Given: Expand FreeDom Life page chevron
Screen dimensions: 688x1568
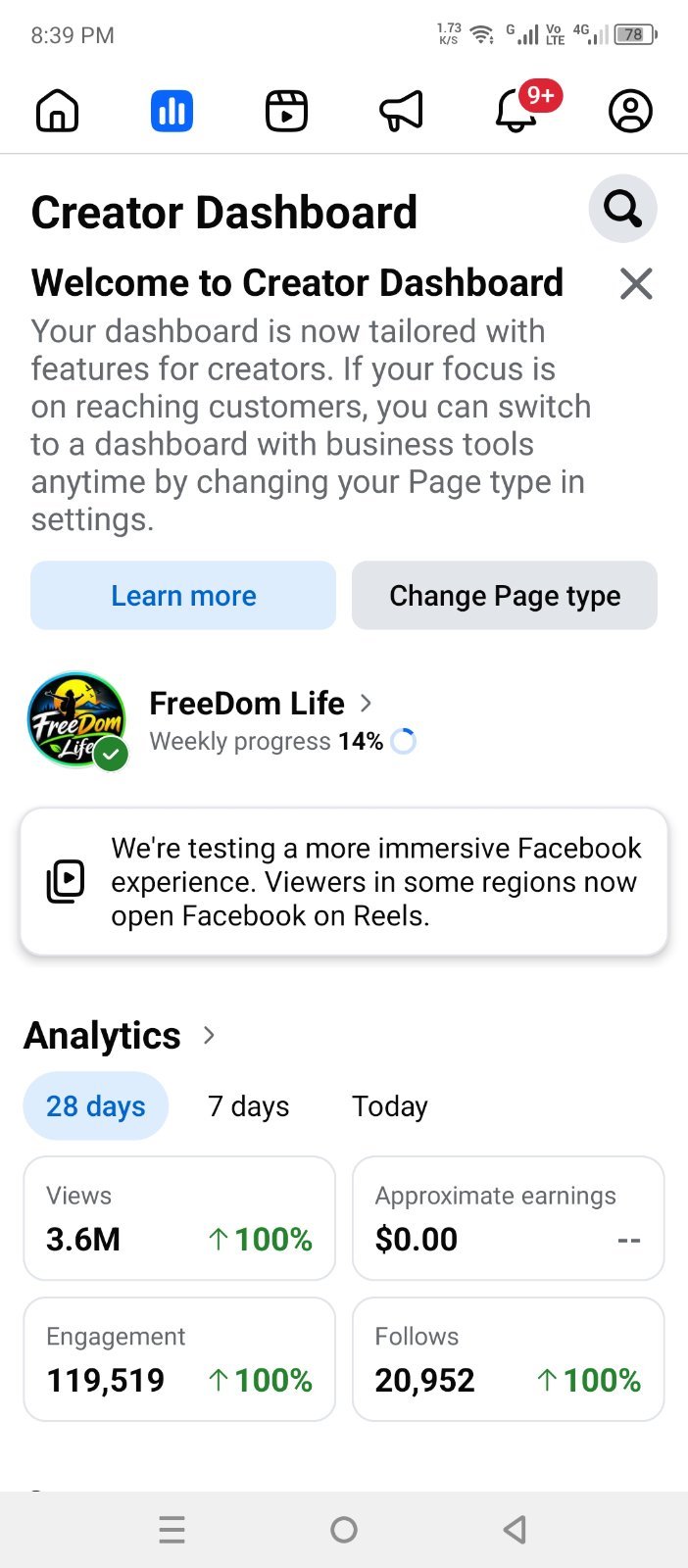Looking at the screenshot, I should [x=366, y=703].
